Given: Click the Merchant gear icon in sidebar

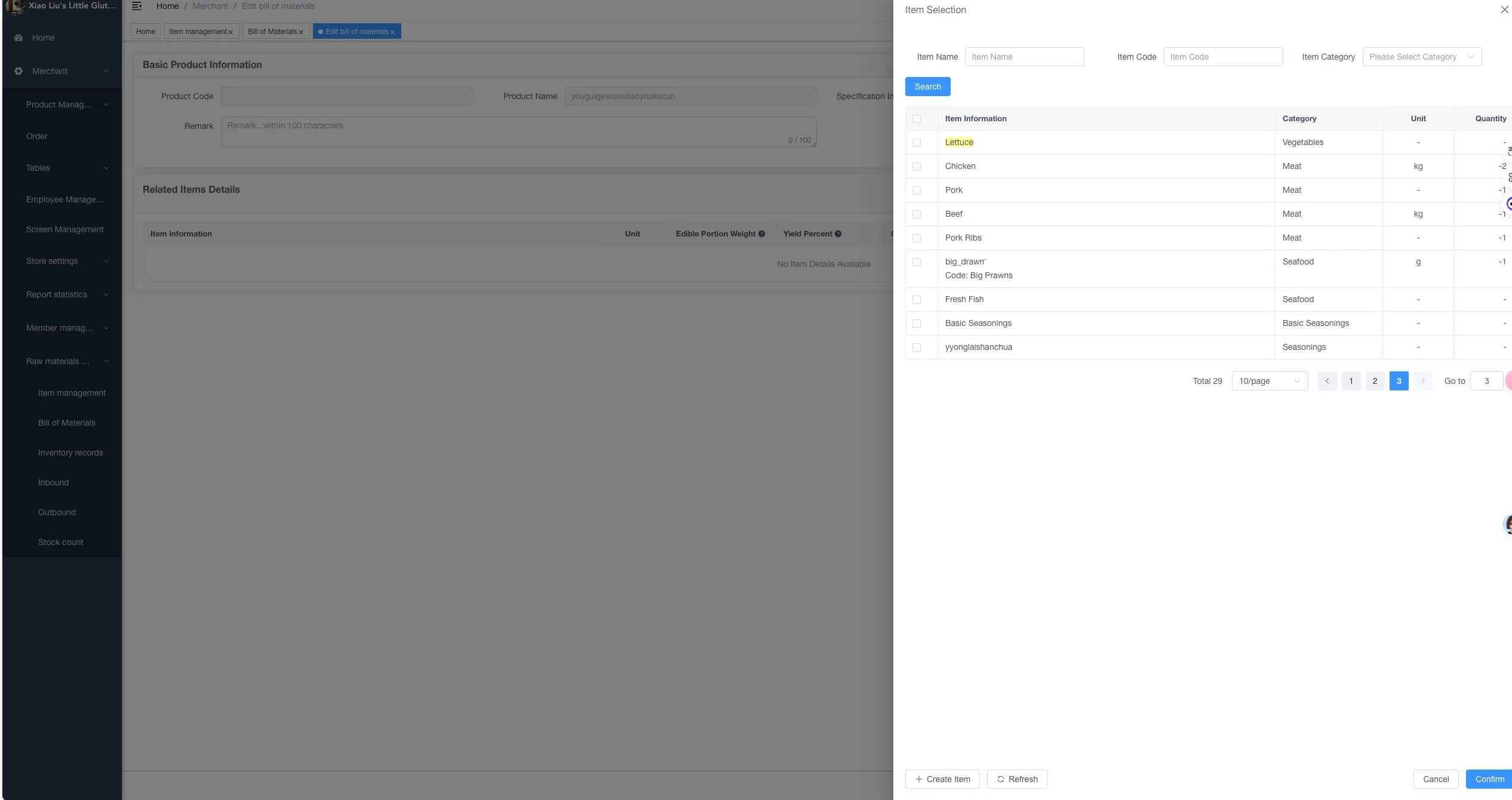Looking at the screenshot, I should click(19, 71).
